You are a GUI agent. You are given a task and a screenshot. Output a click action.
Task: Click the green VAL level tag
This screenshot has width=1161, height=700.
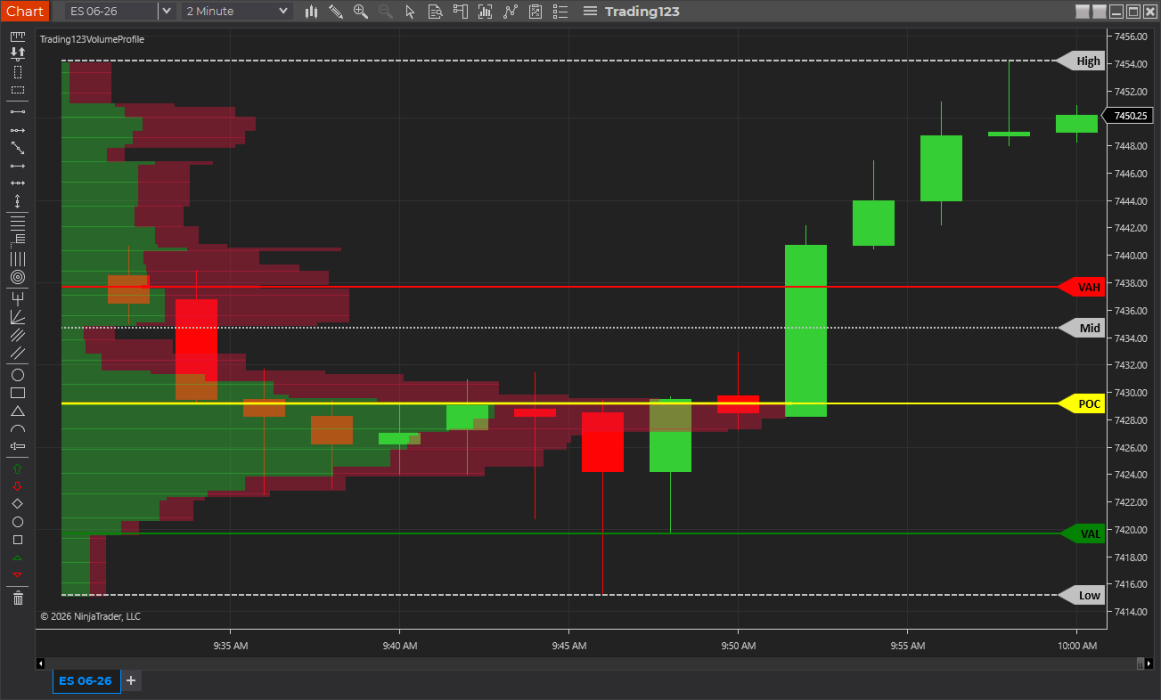coord(1082,533)
